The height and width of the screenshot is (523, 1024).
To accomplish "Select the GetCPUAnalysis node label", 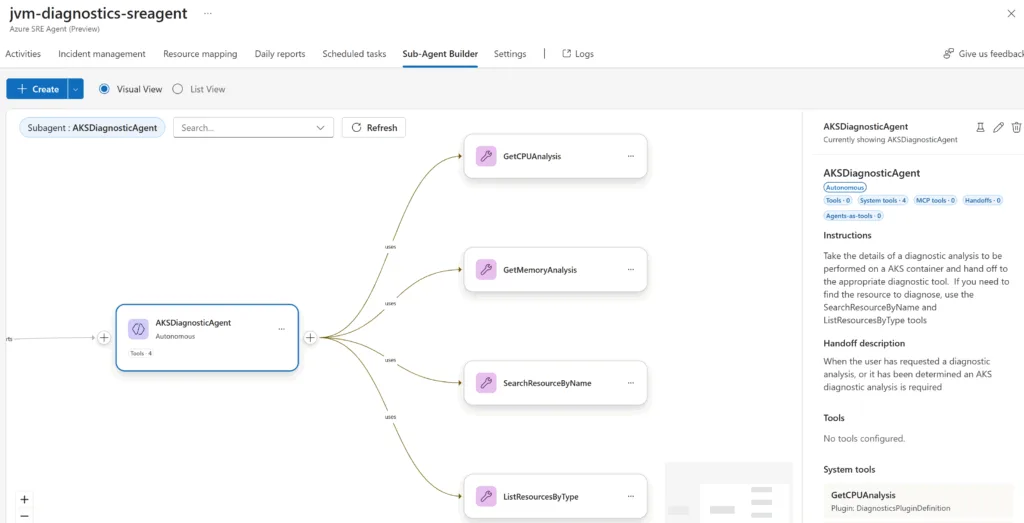I will [532, 157].
